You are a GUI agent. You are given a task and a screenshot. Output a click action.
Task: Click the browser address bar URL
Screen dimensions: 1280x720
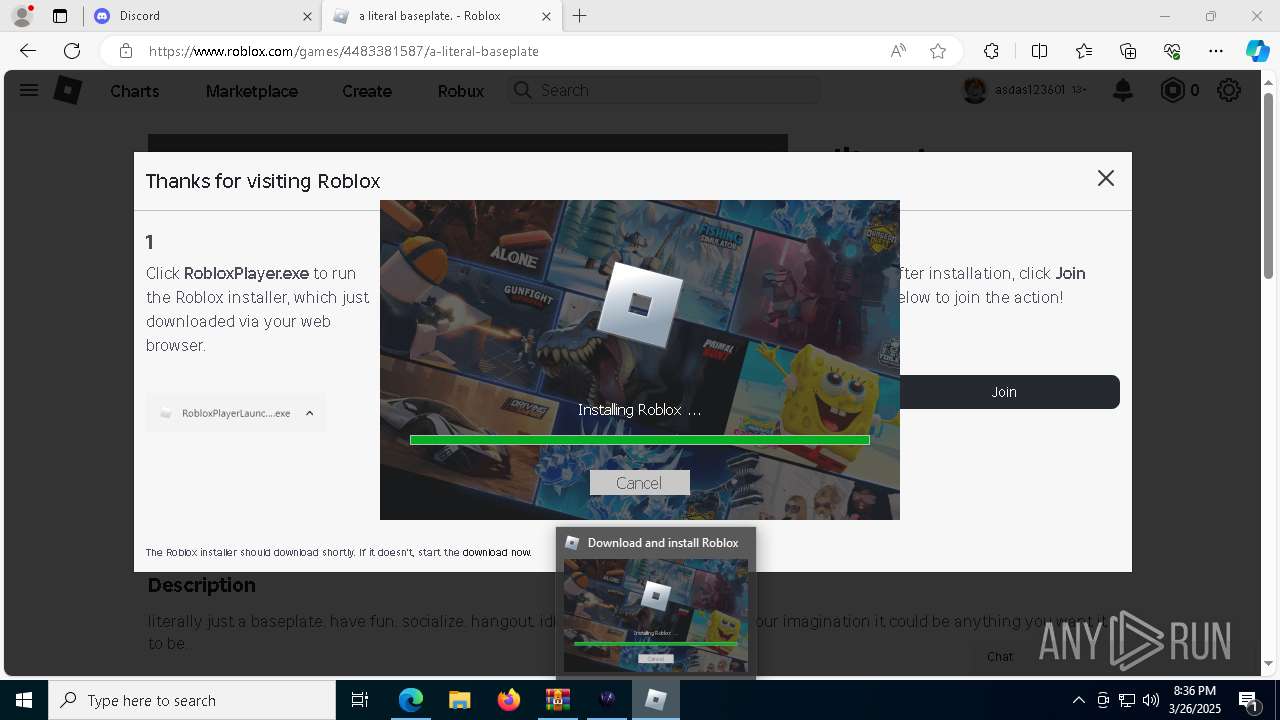tap(344, 51)
